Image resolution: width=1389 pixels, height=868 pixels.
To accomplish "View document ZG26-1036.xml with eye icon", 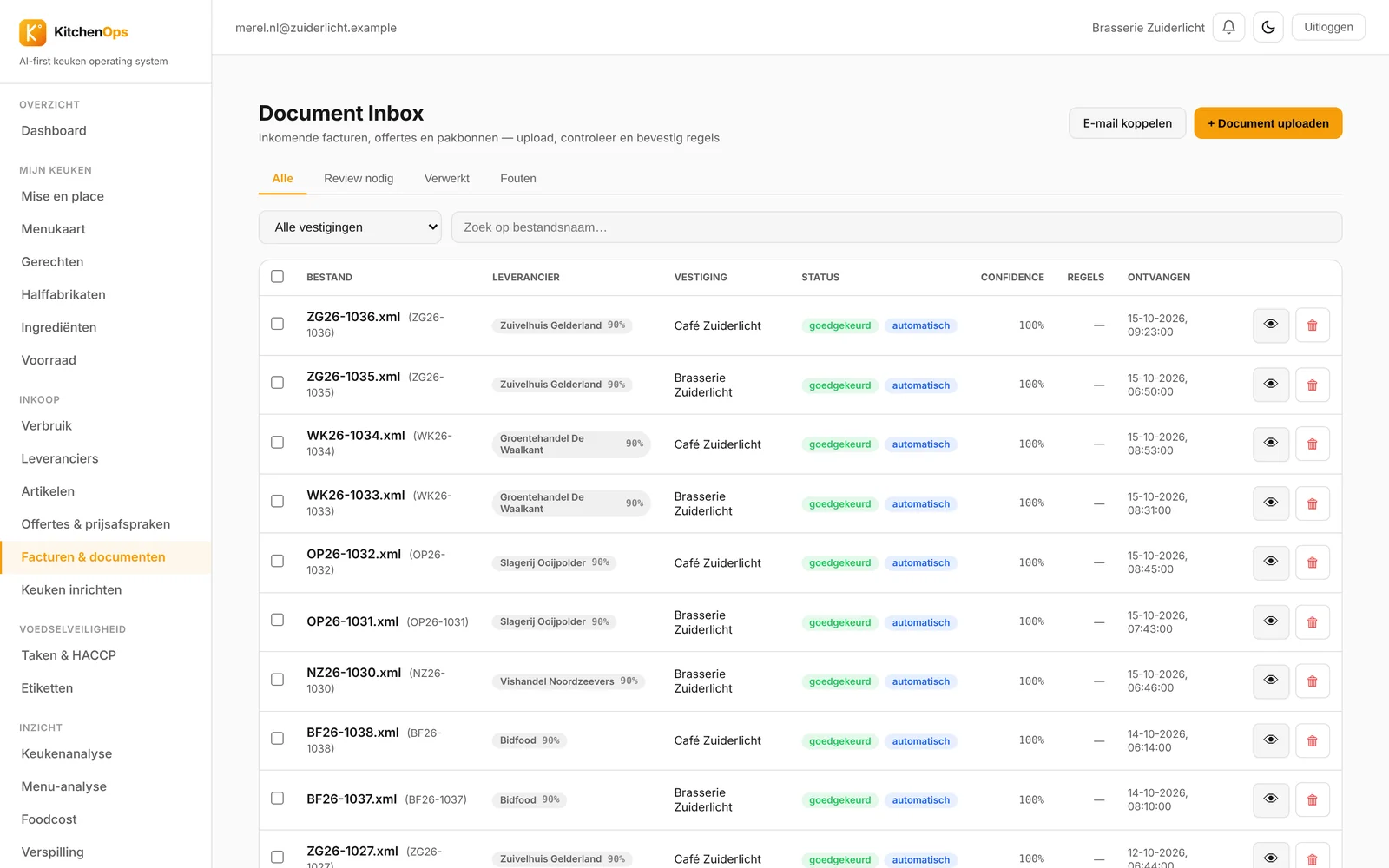I will [x=1271, y=325].
